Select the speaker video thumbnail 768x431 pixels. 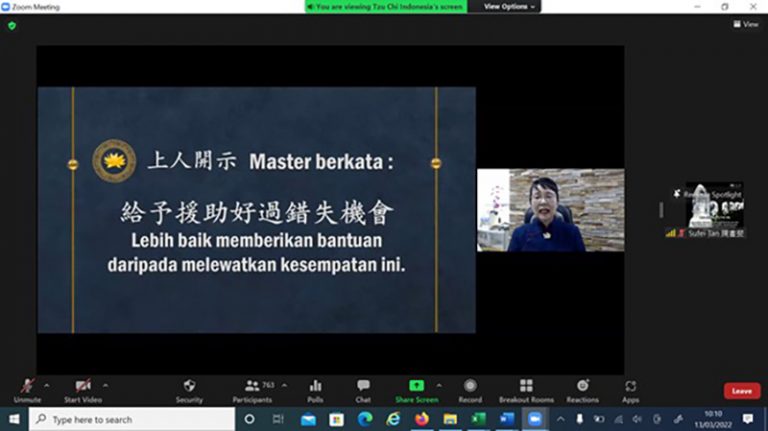coord(550,210)
